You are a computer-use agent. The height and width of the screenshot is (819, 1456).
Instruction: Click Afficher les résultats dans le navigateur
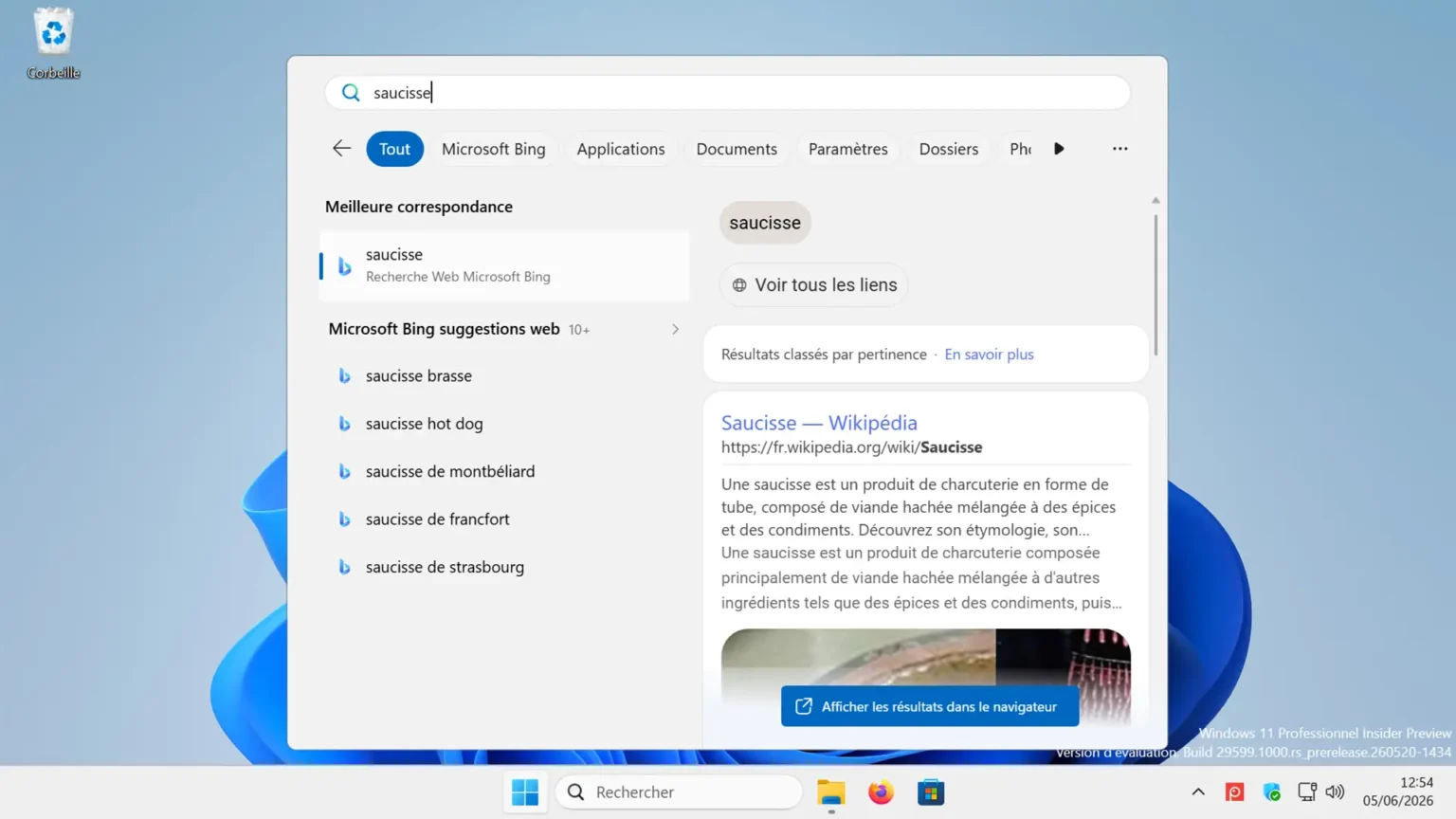(930, 706)
